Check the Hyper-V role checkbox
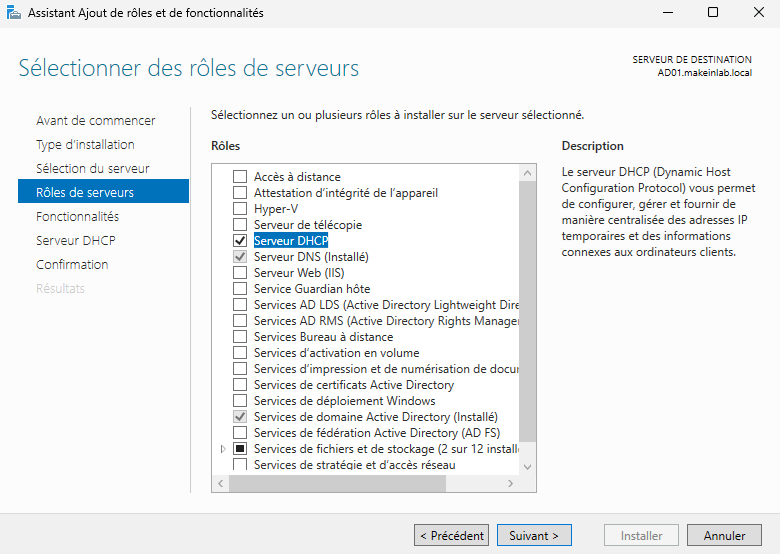780x554 pixels. pyautogui.click(x=240, y=209)
